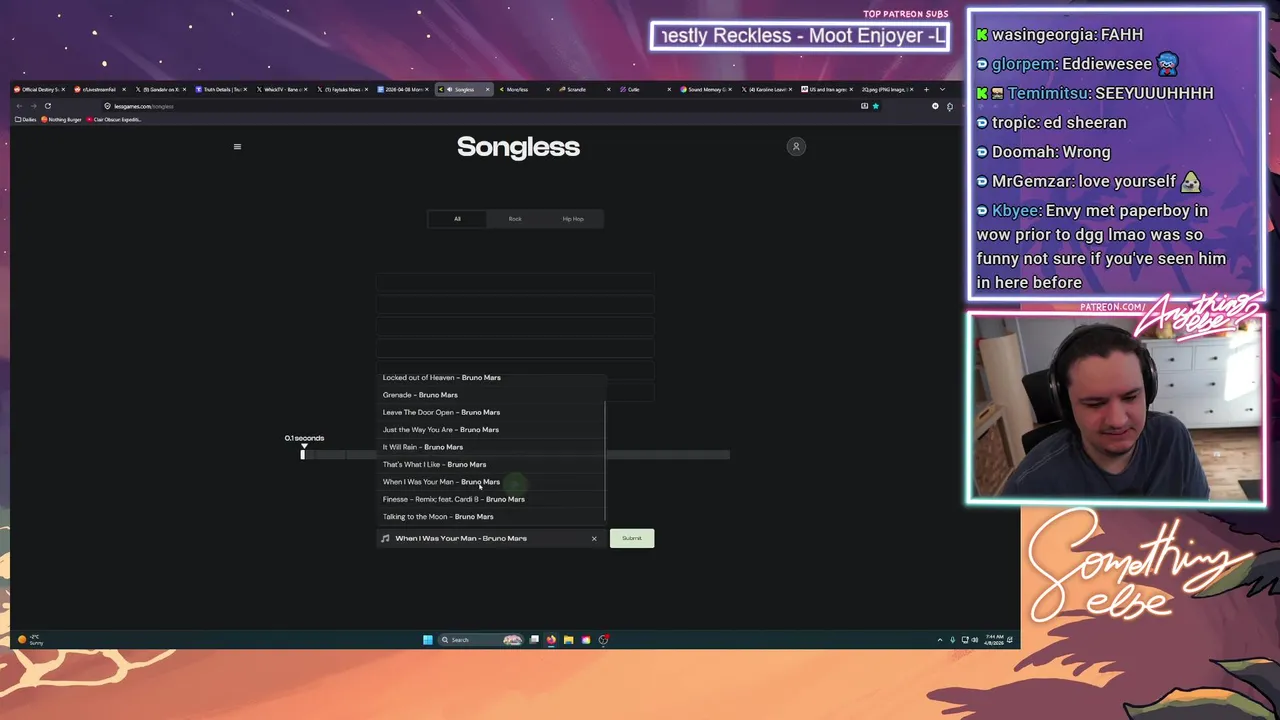1280x720 pixels.
Task: Open the Clair Obscur Expedition bookmark
Action: coord(114,120)
